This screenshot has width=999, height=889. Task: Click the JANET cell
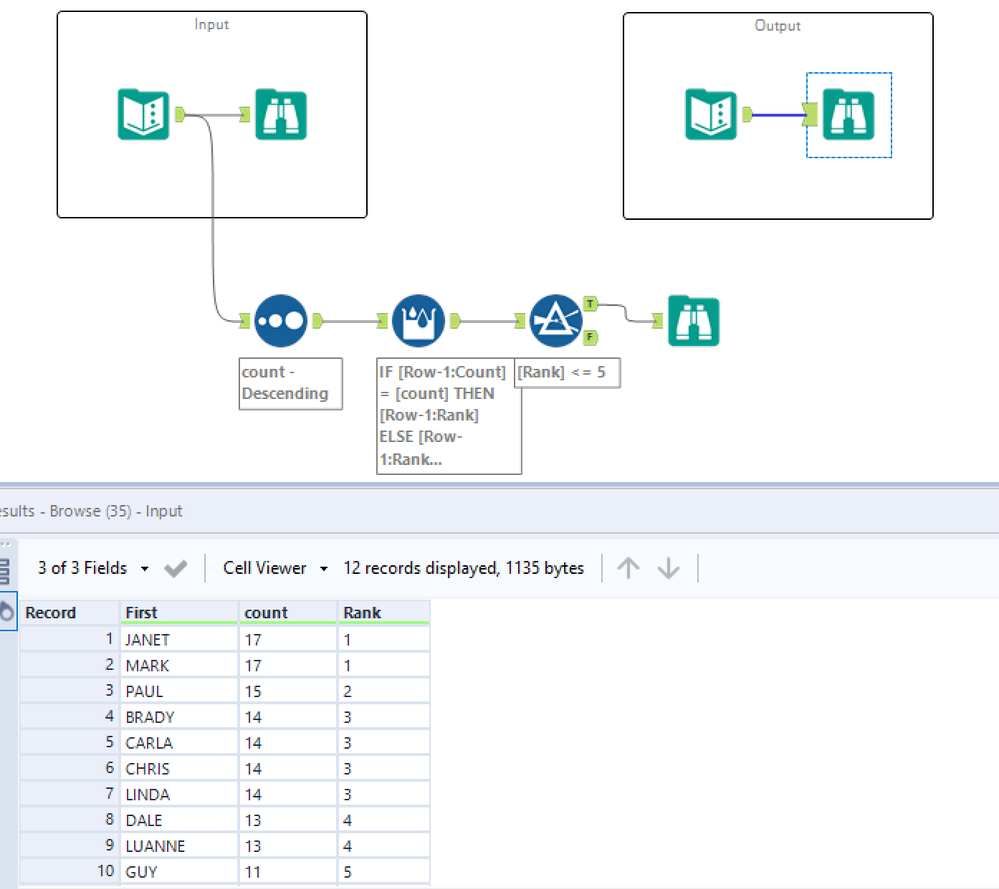[x=178, y=639]
